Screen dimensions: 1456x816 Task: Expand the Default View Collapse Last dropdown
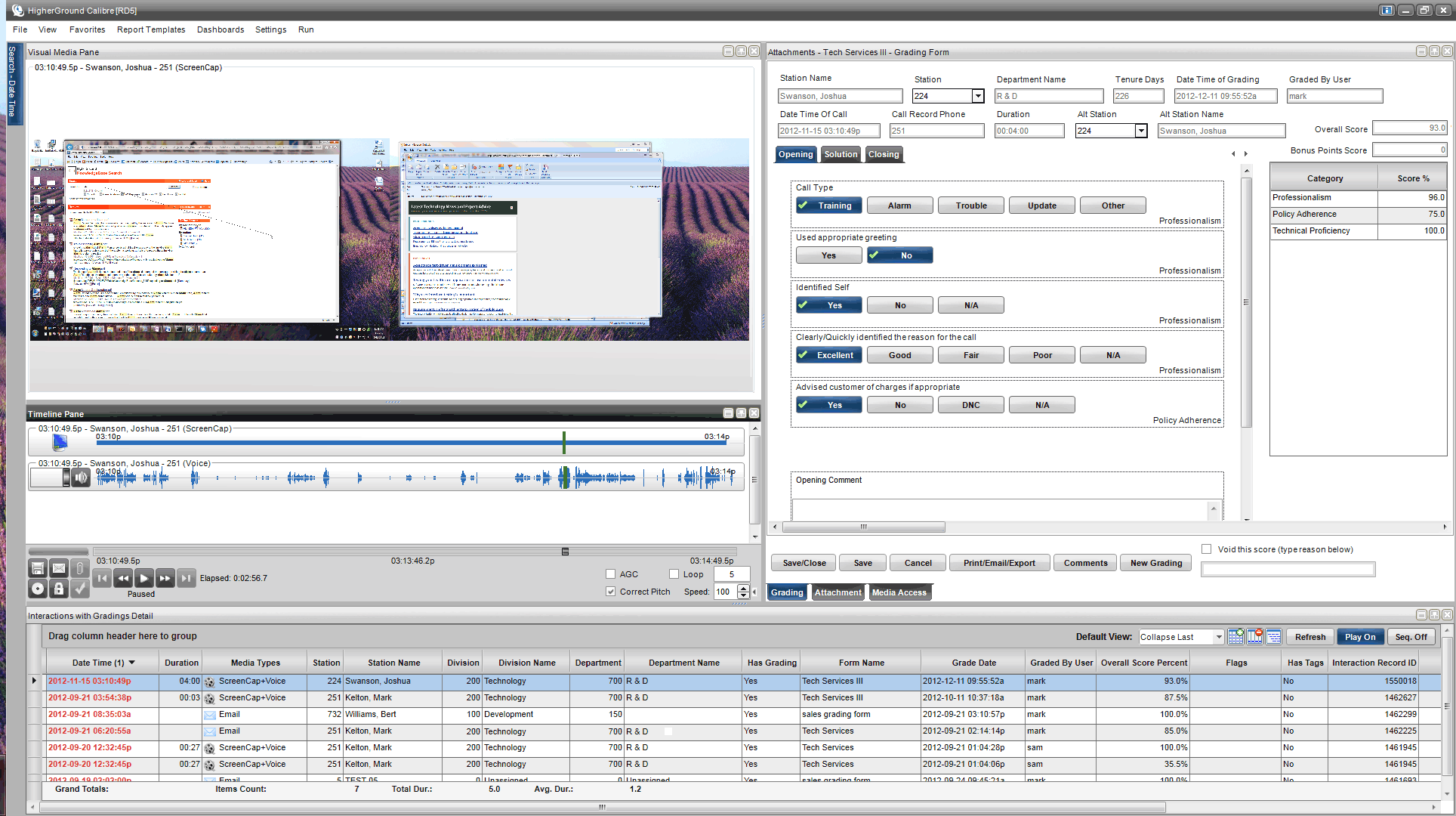pyautogui.click(x=1218, y=637)
